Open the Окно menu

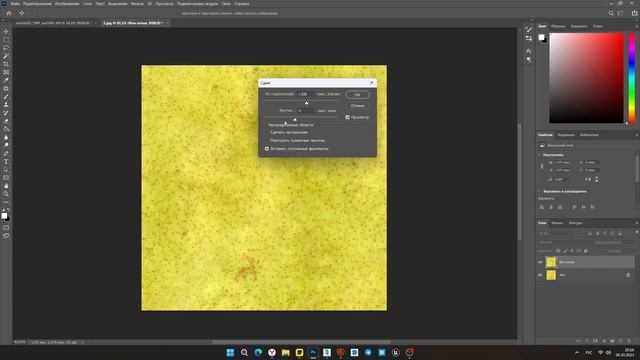(x=226, y=4)
